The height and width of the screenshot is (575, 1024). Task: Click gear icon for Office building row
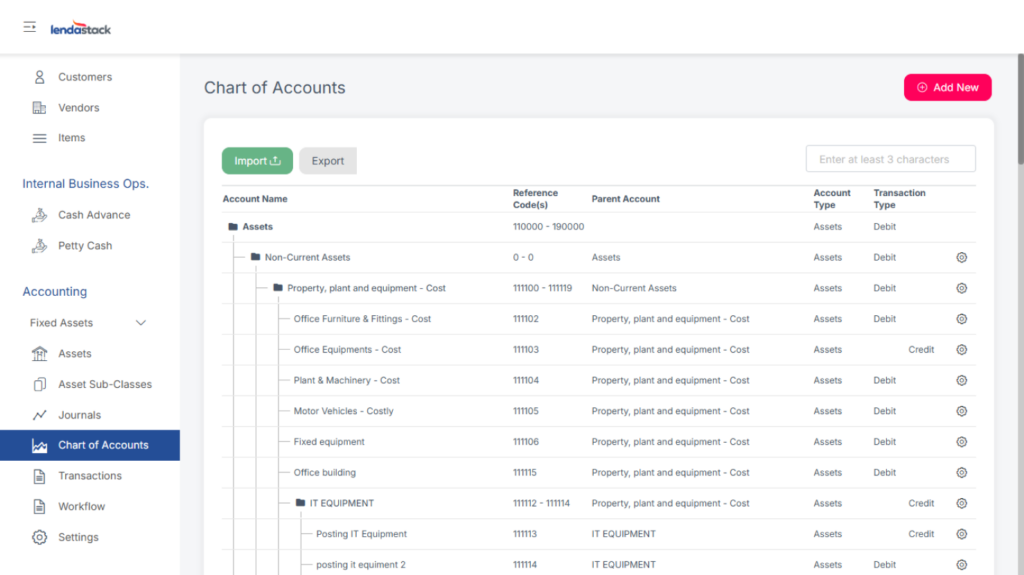(961, 473)
